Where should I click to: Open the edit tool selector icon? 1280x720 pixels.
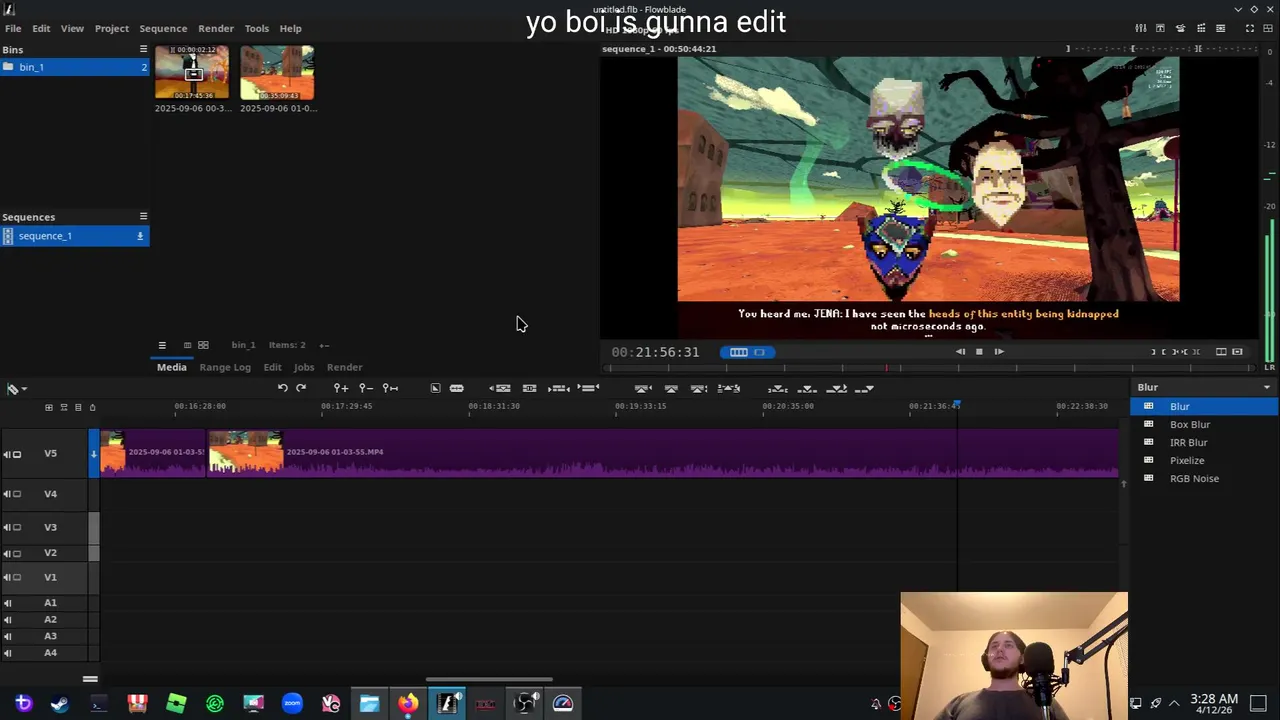tap(16, 388)
